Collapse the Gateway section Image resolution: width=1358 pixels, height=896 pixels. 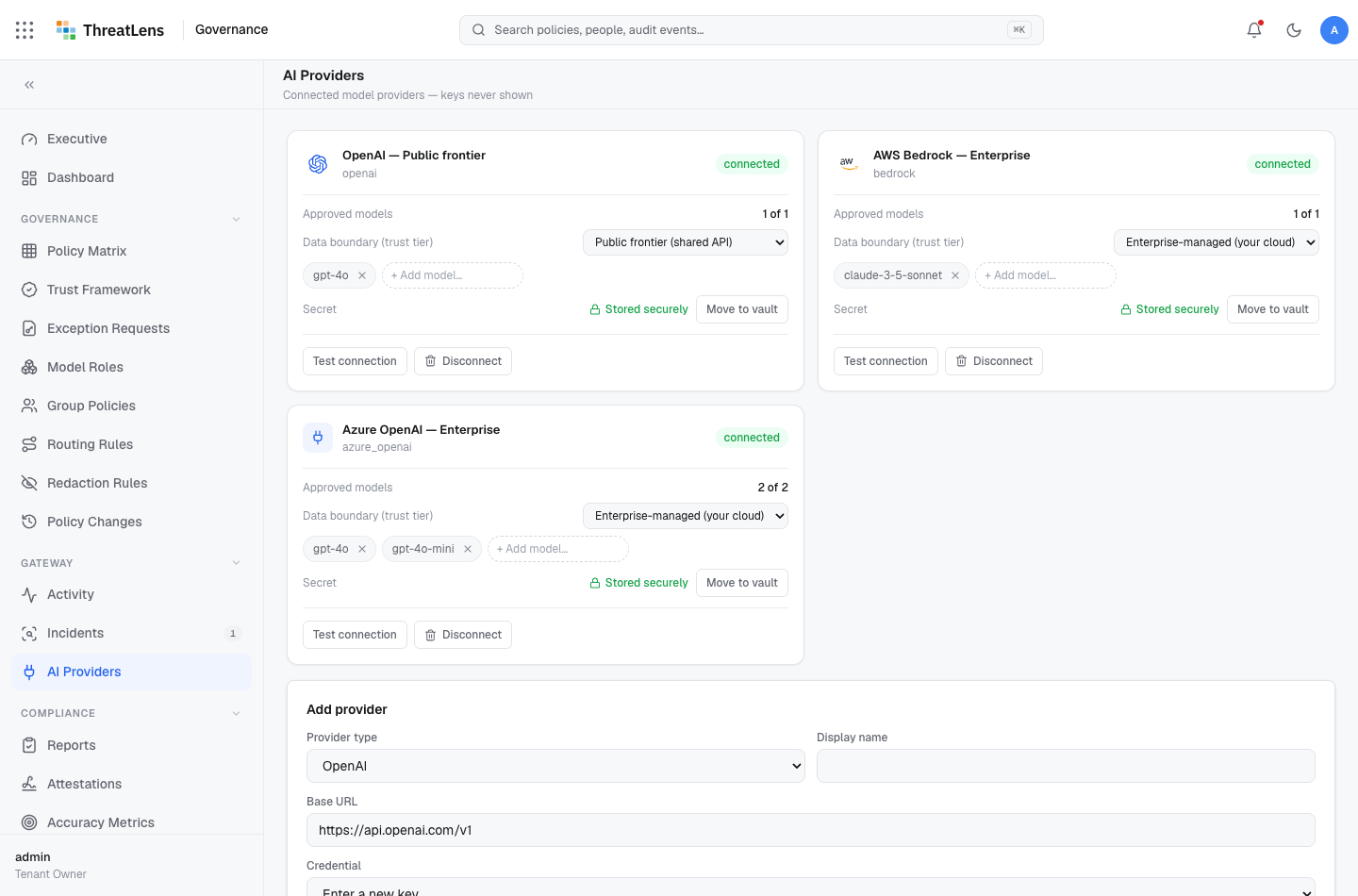[x=236, y=563]
